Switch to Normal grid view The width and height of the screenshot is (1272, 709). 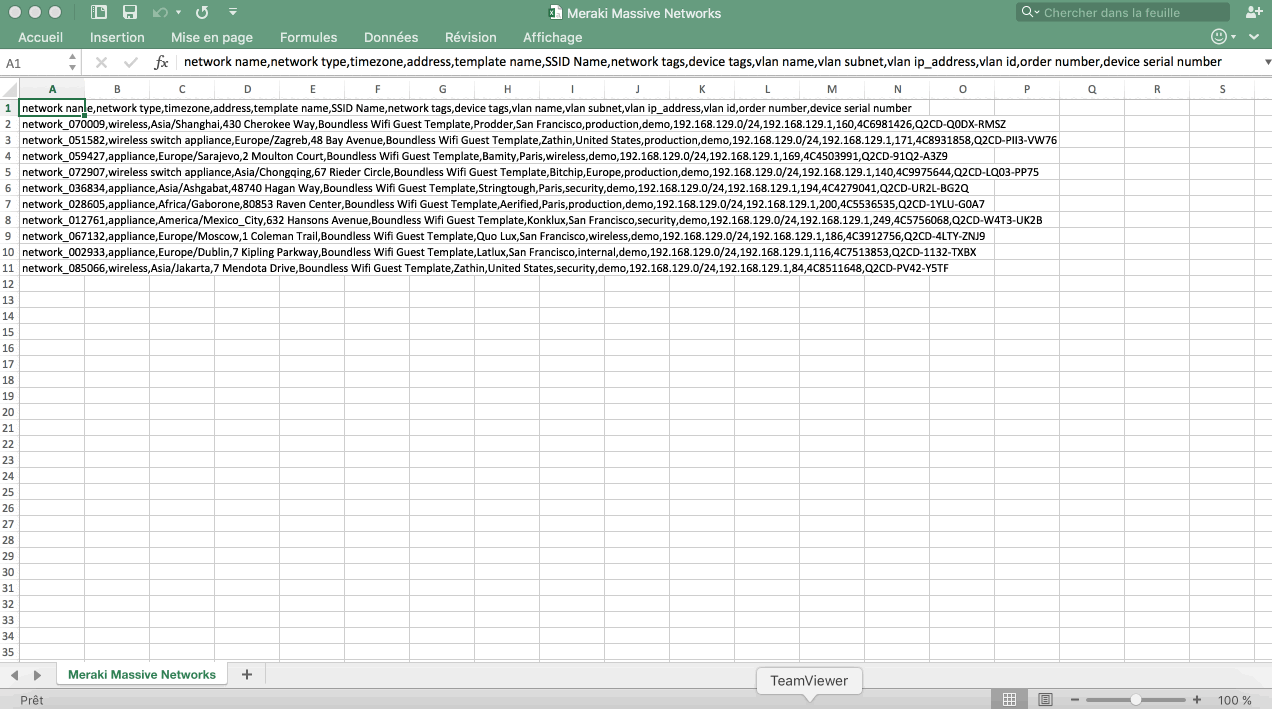pyautogui.click(x=1010, y=700)
